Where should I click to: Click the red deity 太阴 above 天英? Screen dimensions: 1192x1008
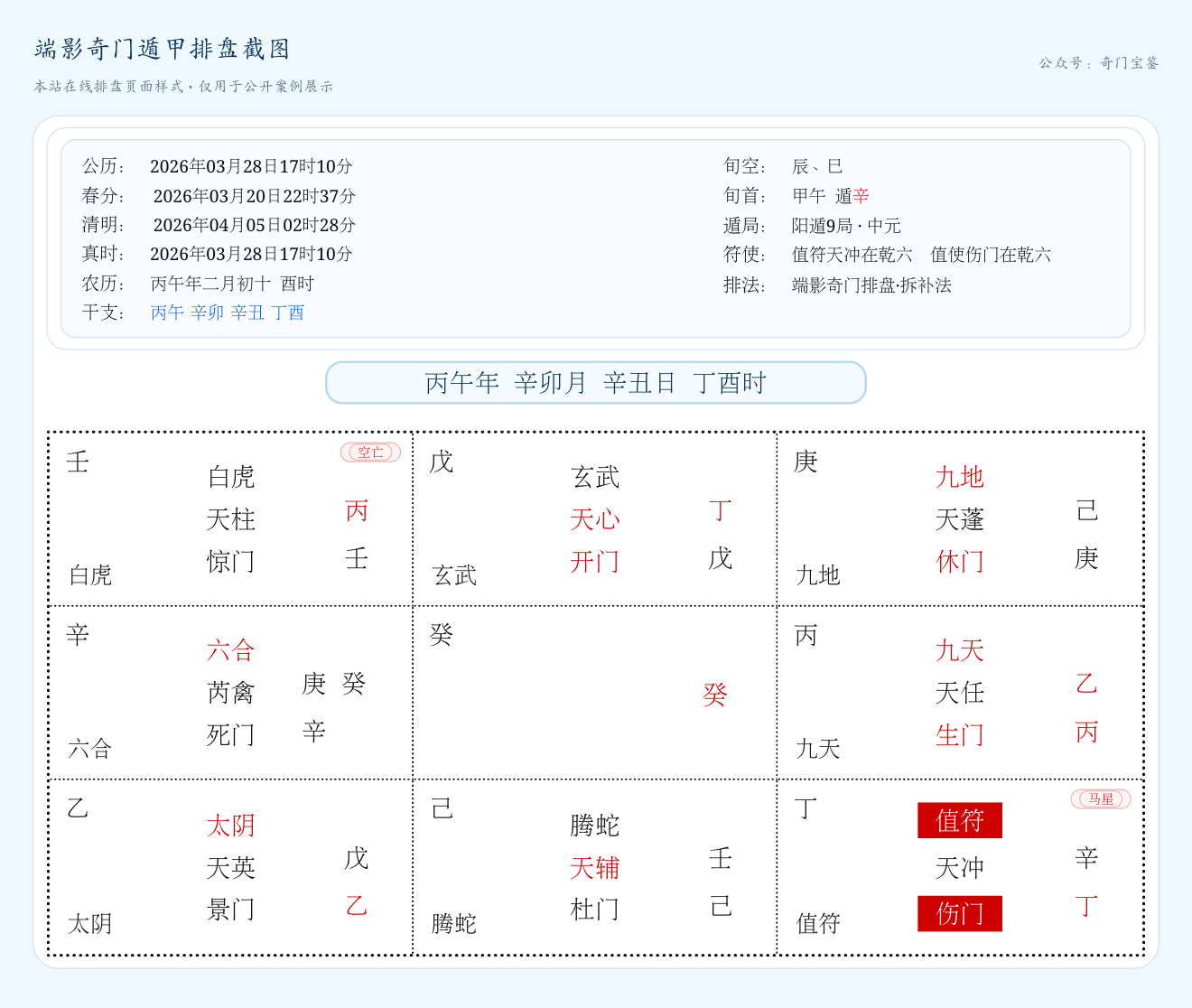point(231,826)
